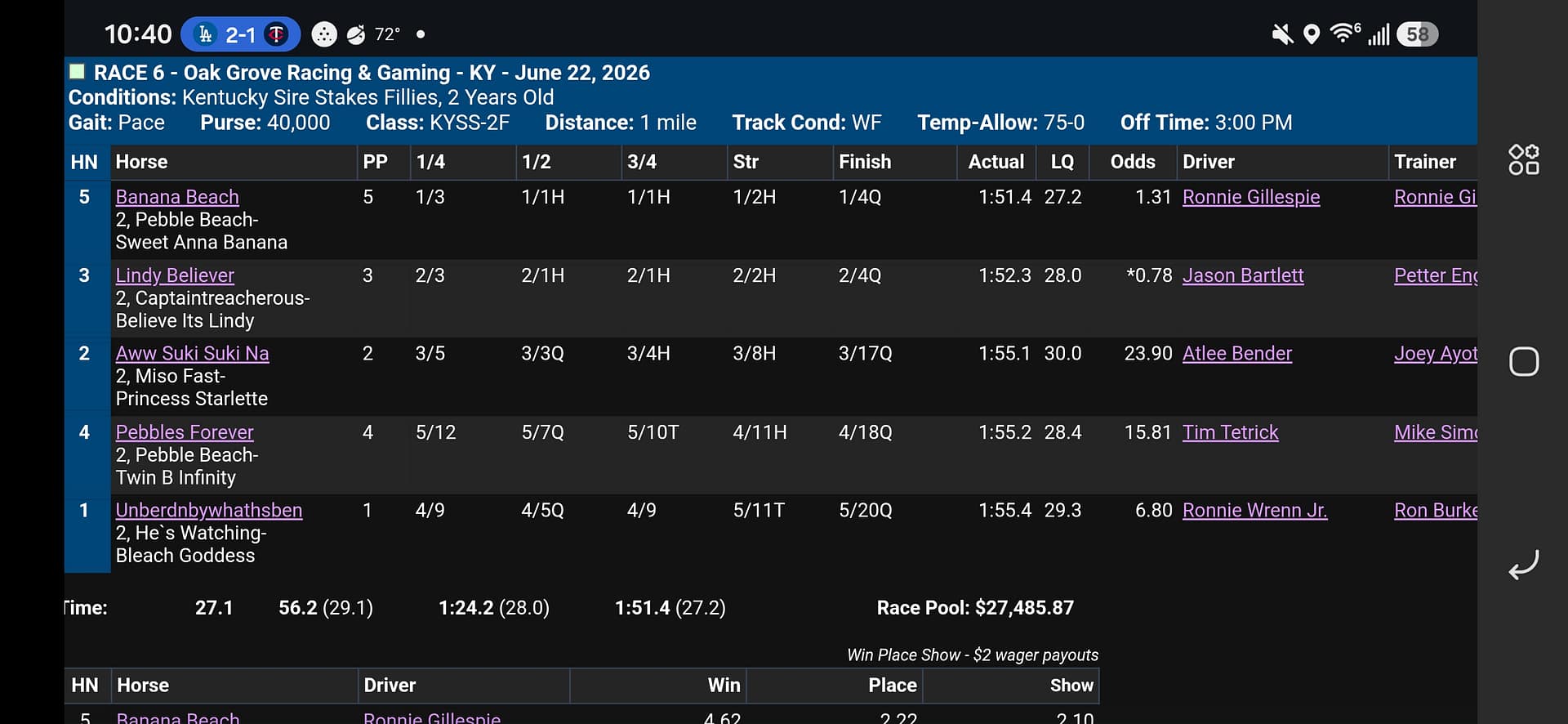The height and width of the screenshot is (724, 1568).
Task: Tap the Wi-Fi status icon
Action: [x=1344, y=34]
